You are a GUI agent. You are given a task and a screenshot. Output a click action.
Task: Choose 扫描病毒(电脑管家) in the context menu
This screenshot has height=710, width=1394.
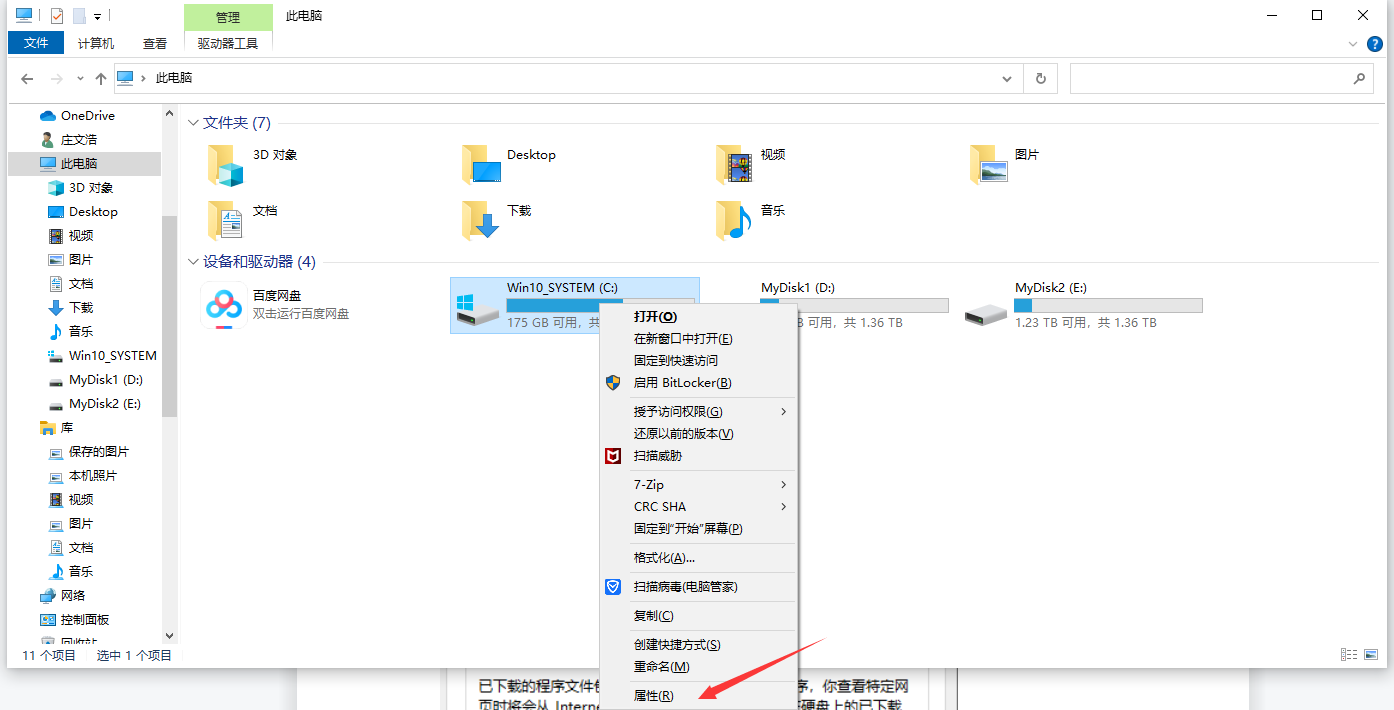point(698,587)
